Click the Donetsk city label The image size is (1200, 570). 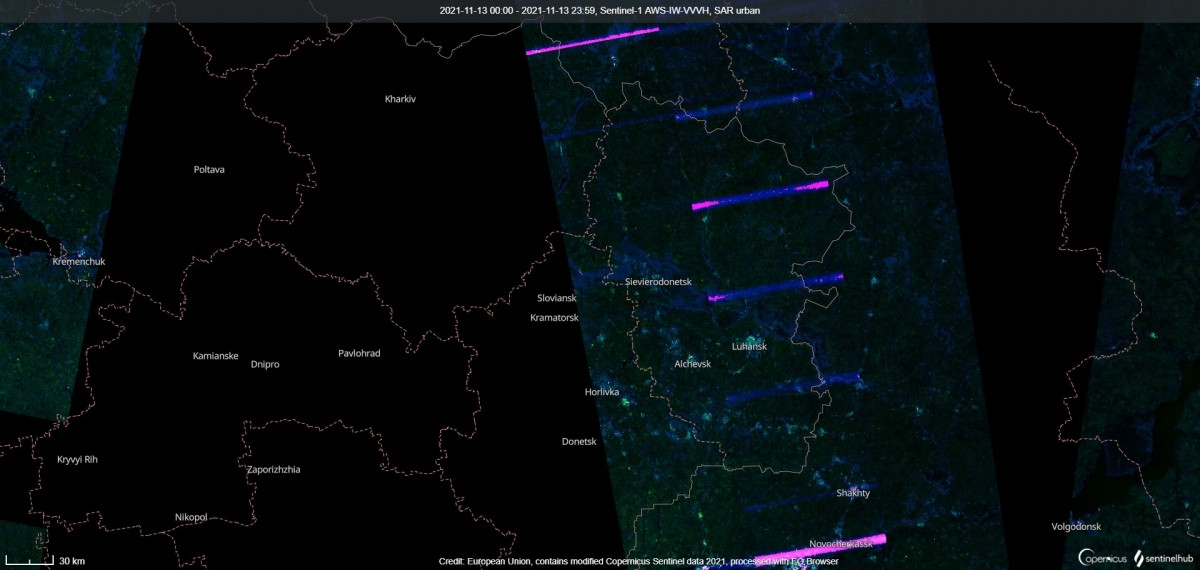coord(579,441)
